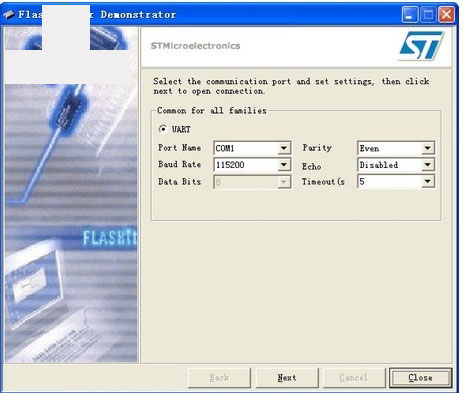Minimize the Flash Loader Demonstrator window
This screenshot has width=465, height=393.
click(x=409, y=15)
